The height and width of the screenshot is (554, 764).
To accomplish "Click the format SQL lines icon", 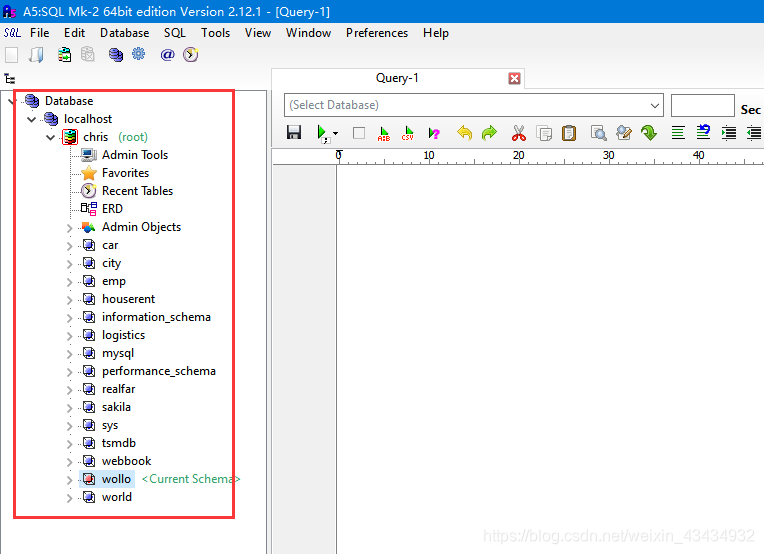I will tap(678, 133).
